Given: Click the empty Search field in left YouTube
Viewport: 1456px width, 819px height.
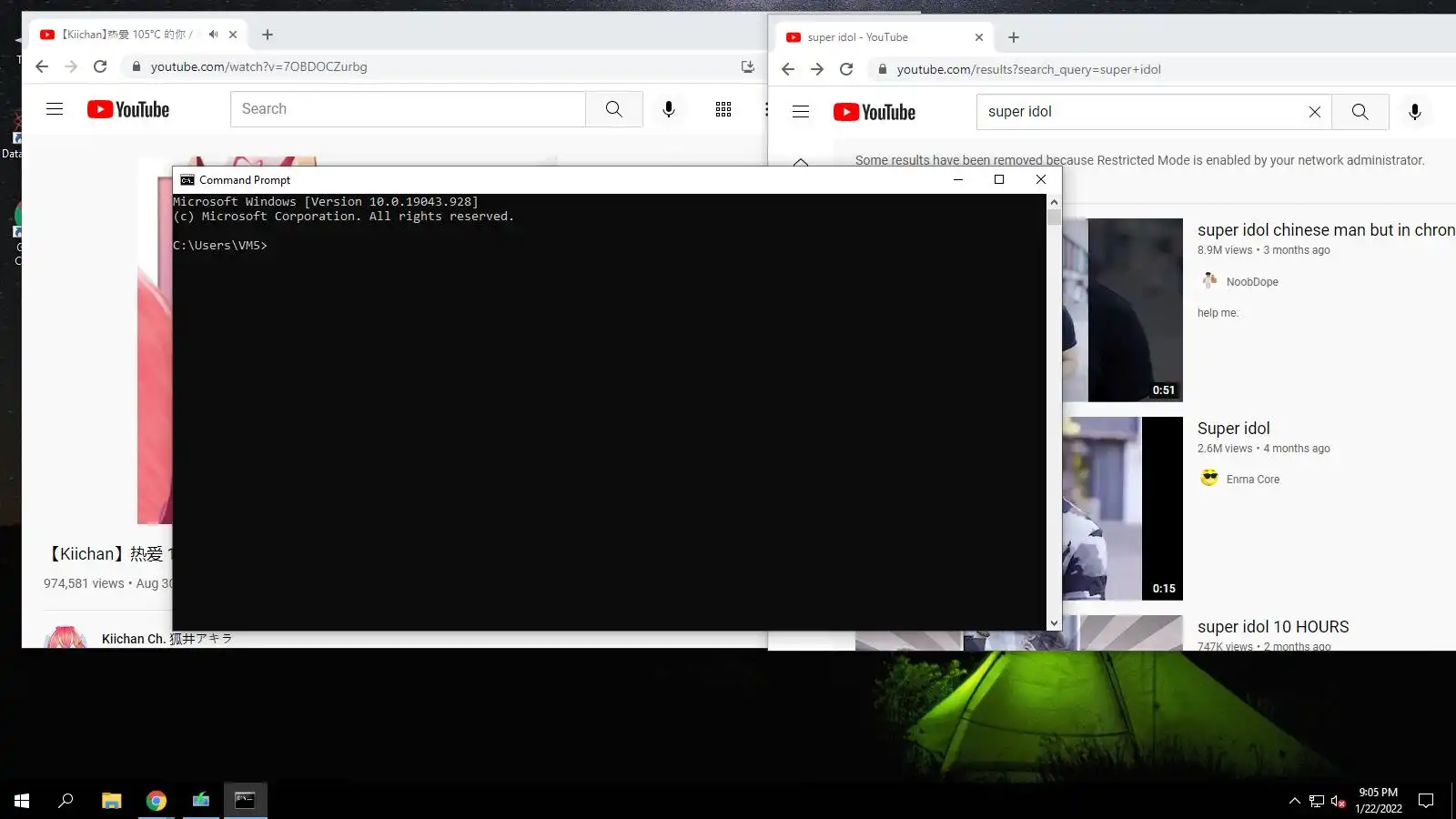Looking at the screenshot, I should click(409, 109).
